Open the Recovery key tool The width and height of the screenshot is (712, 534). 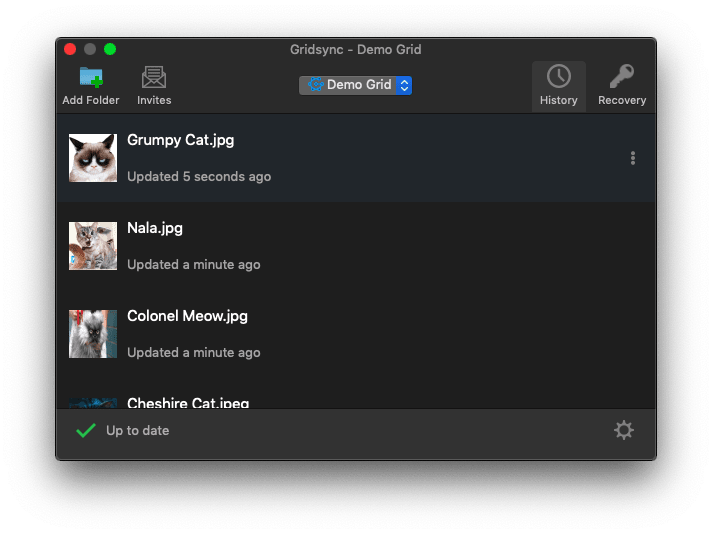point(622,86)
